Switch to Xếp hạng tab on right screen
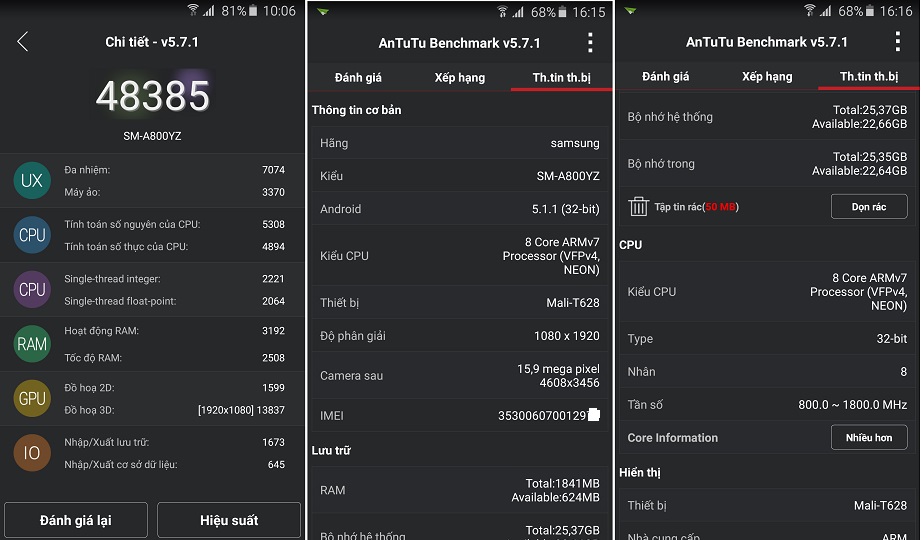 pos(767,76)
